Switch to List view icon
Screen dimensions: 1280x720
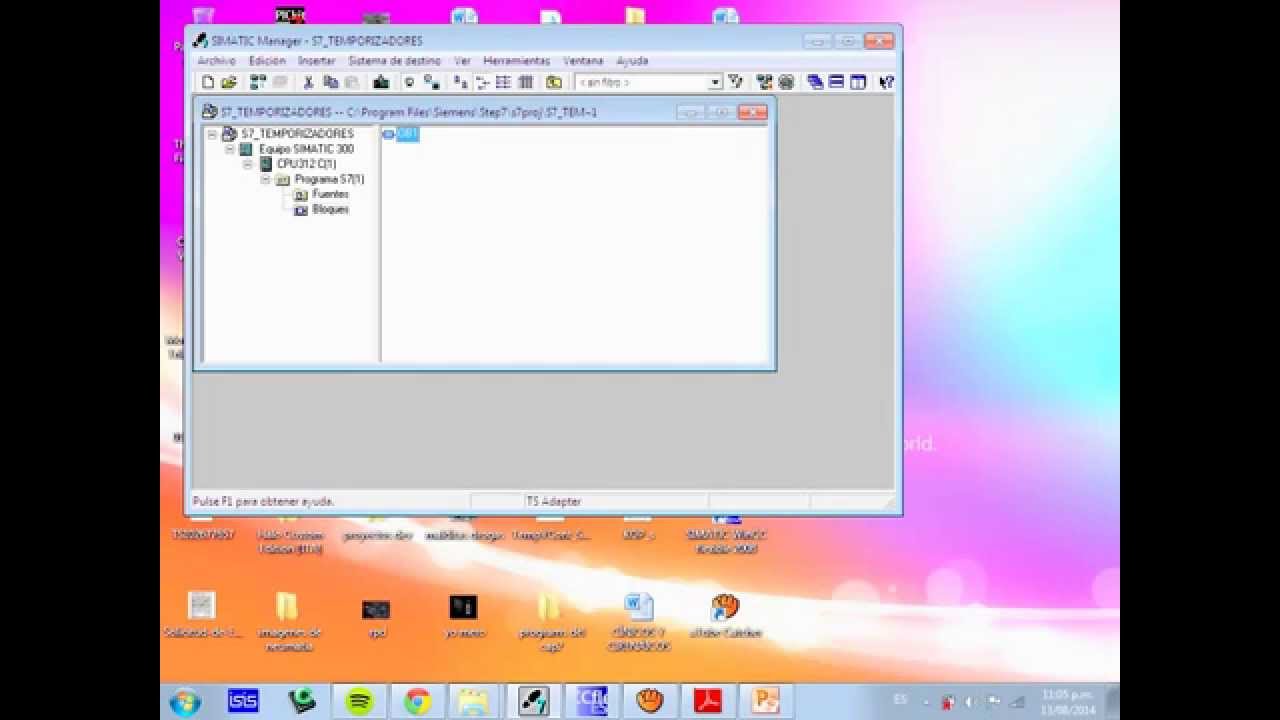pyautogui.click(x=503, y=82)
